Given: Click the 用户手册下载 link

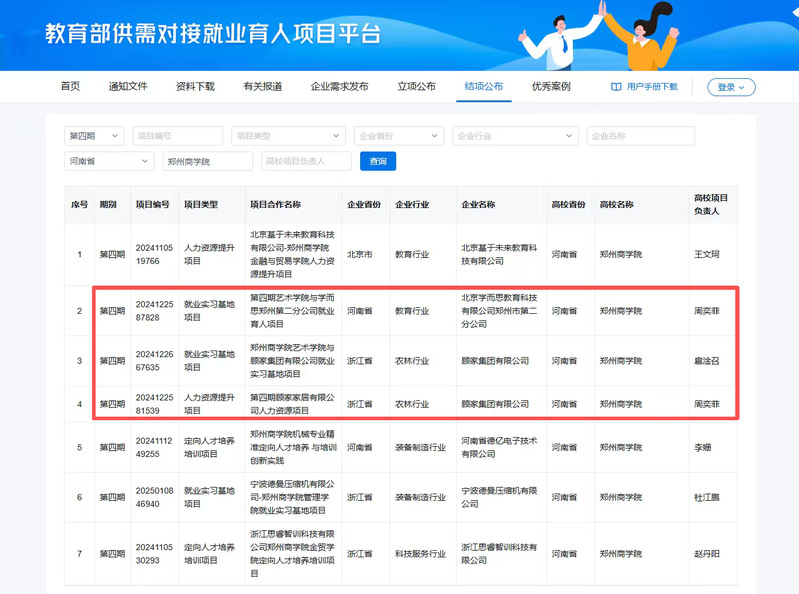Looking at the screenshot, I should click(651, 87).
